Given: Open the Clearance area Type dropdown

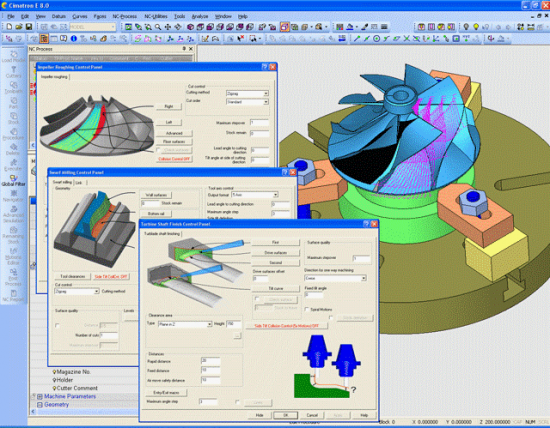Looking at the screenshot, I should coord(185,324).
